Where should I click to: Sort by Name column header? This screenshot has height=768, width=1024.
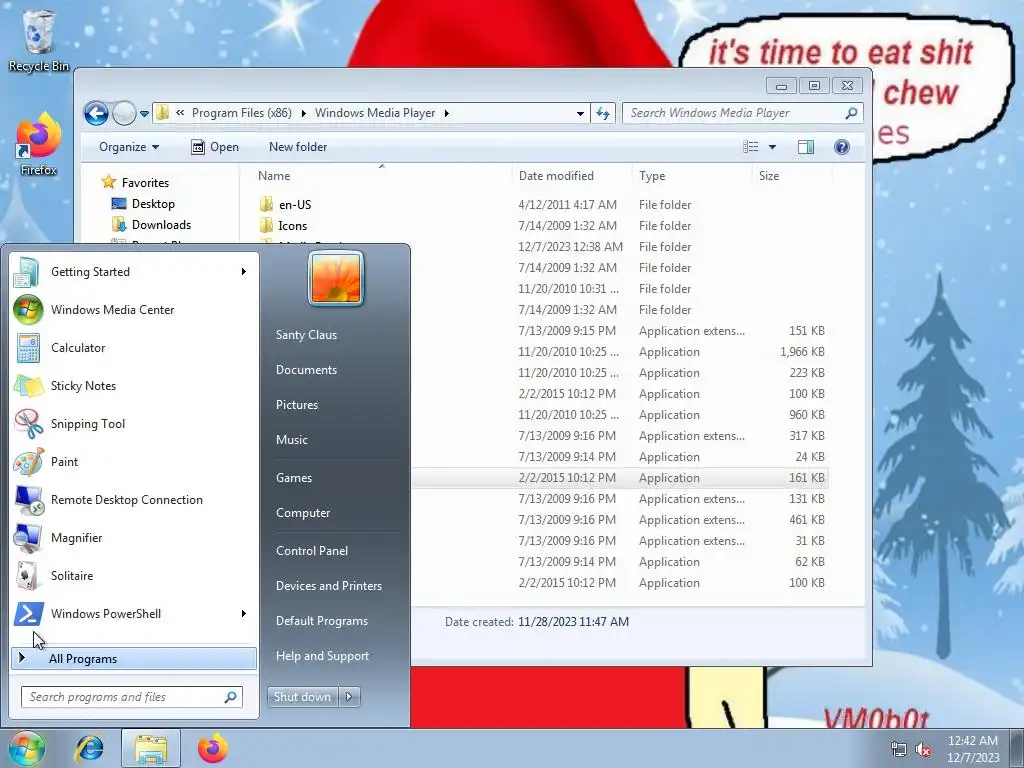381,176
